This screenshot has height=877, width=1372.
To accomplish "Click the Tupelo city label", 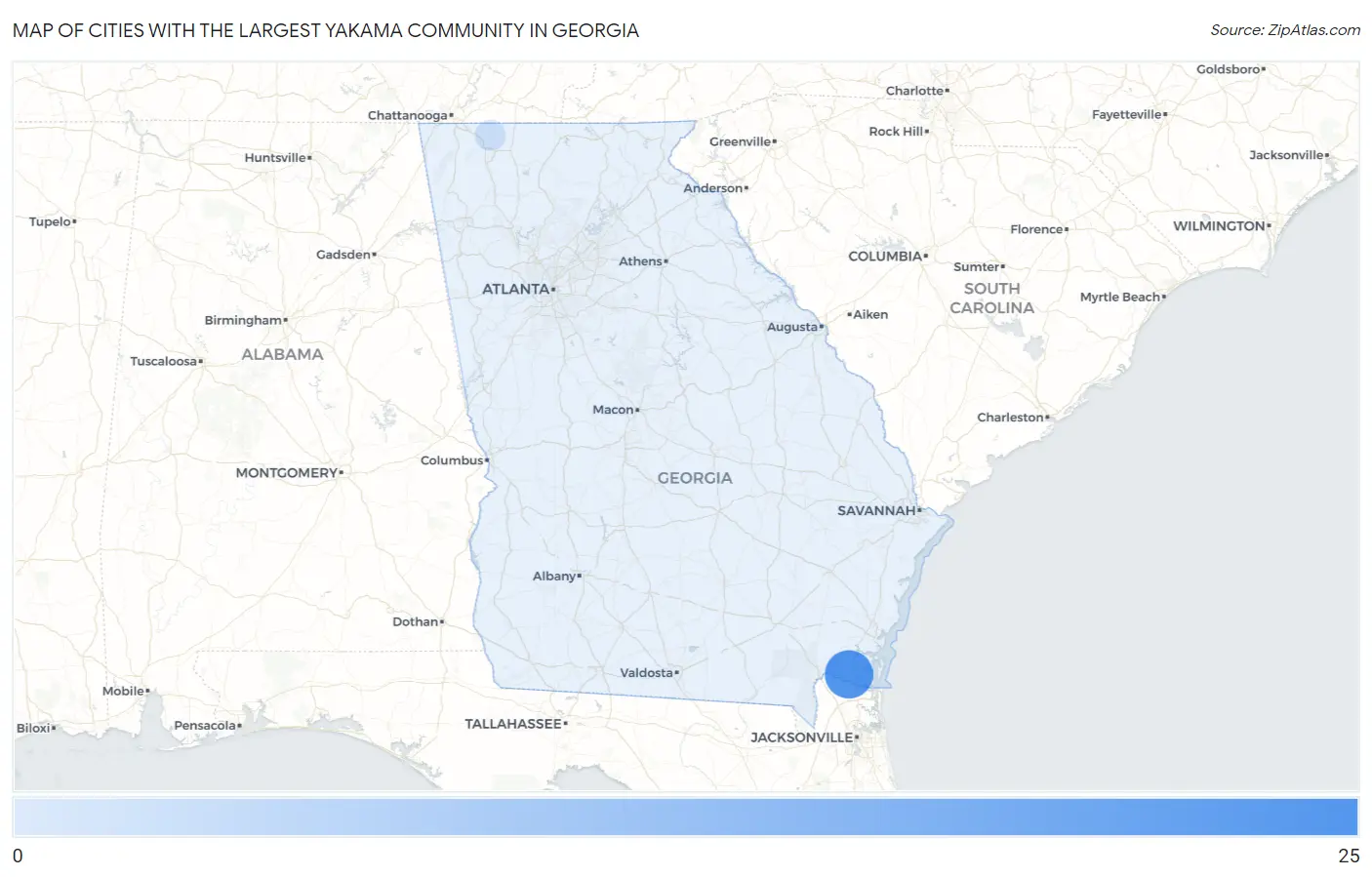I will point(51,222).
